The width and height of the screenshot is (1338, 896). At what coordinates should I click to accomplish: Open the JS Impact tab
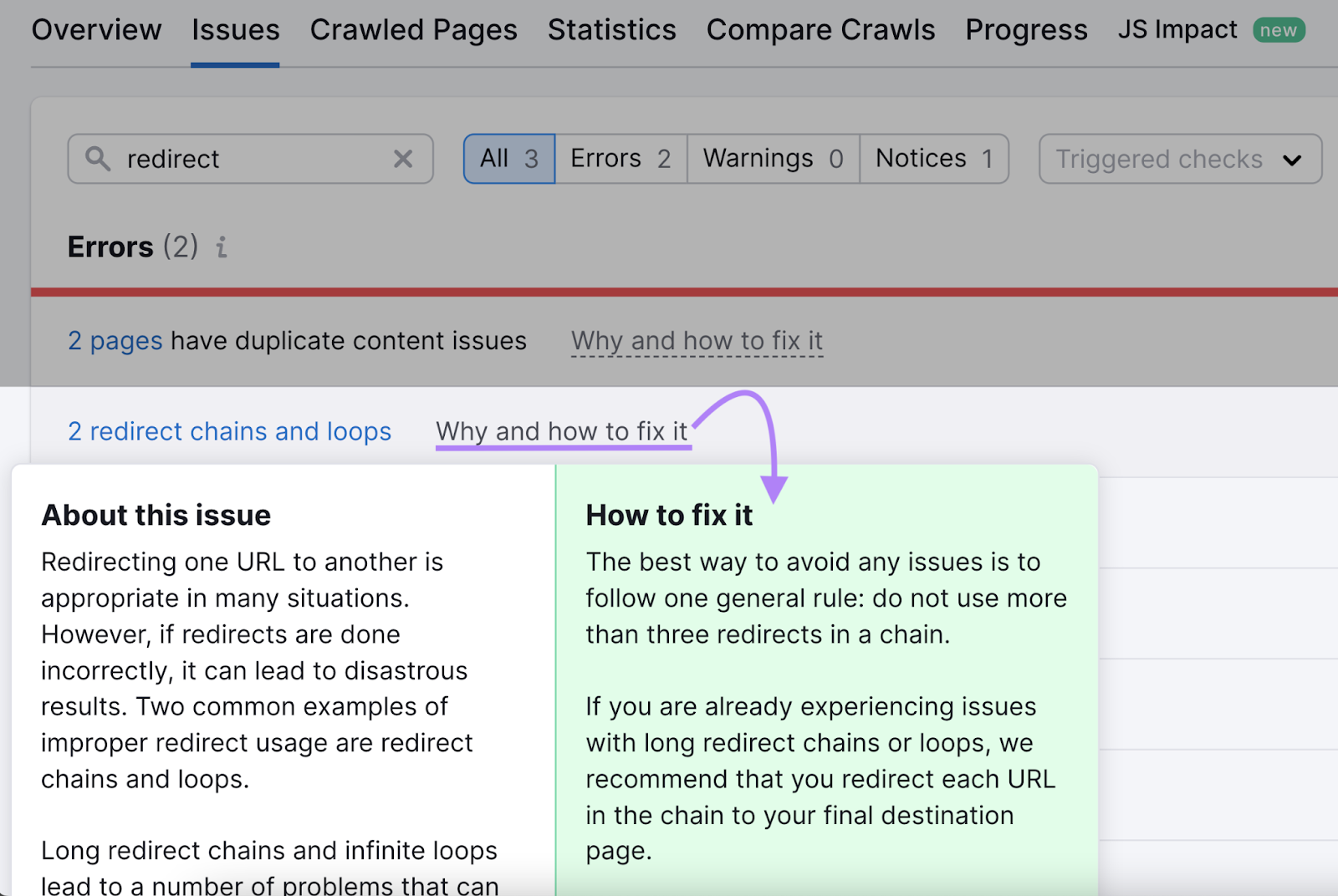[1177, 30]
